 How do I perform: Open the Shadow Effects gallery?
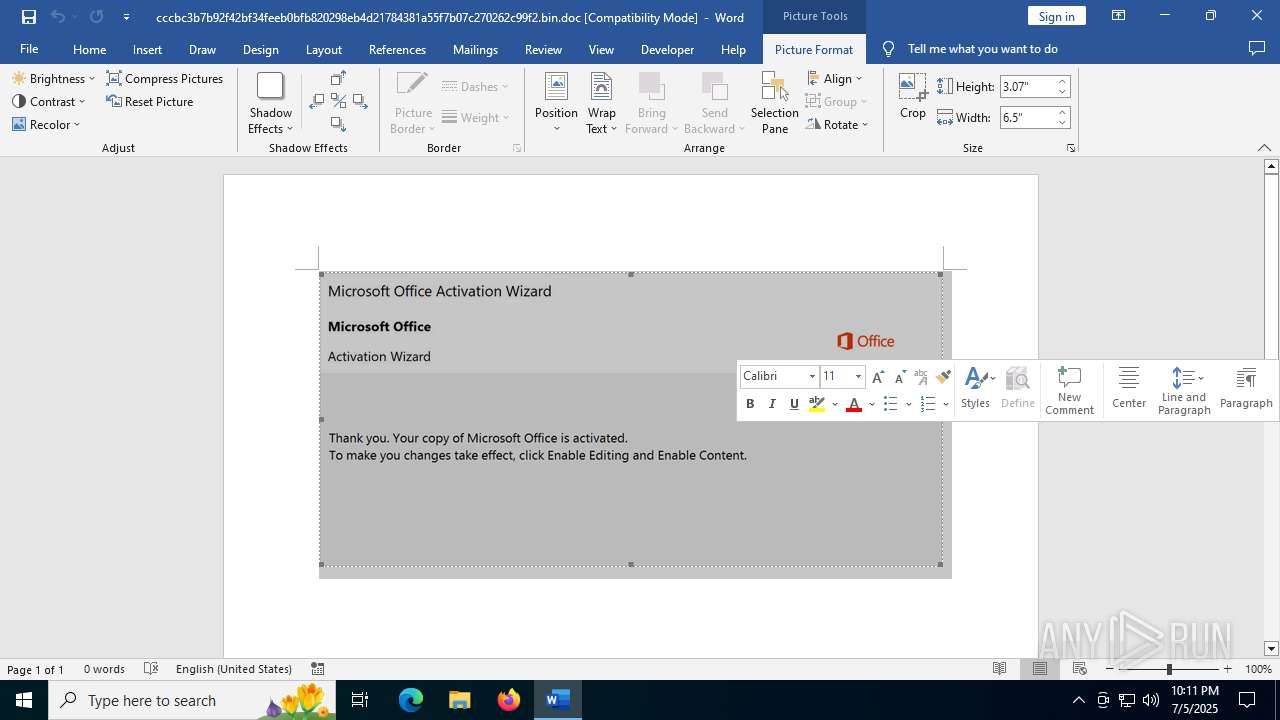tap(271, 103)
